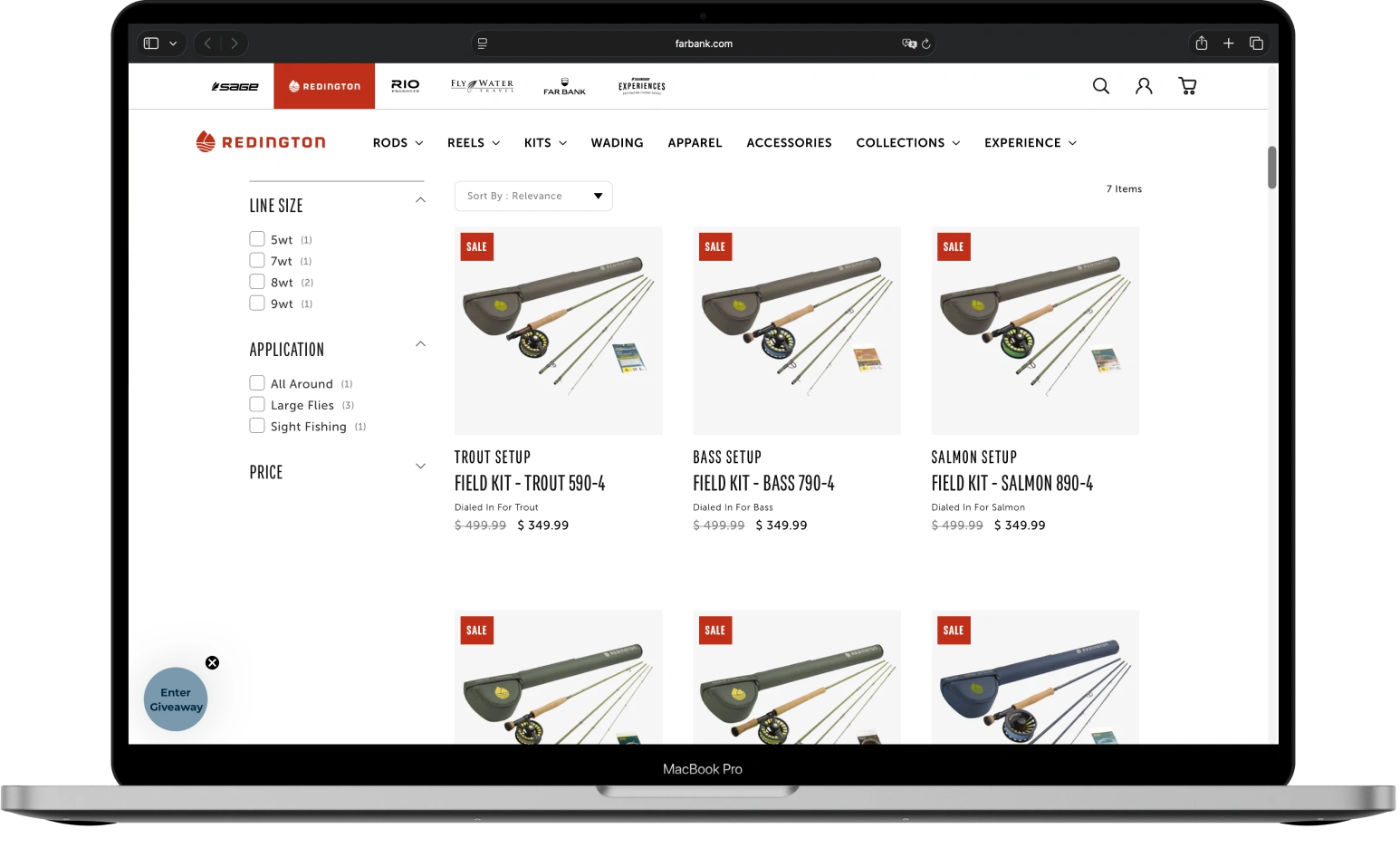
Task: Expand the Price filter section
Action: [x=420, y=467]
